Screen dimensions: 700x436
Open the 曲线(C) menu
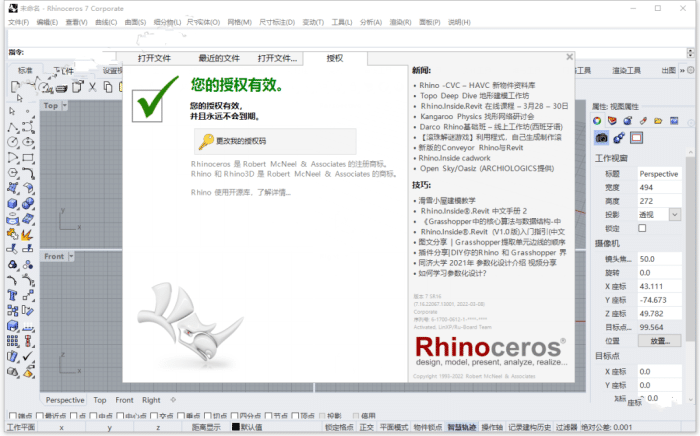click(x=106, y=22)
